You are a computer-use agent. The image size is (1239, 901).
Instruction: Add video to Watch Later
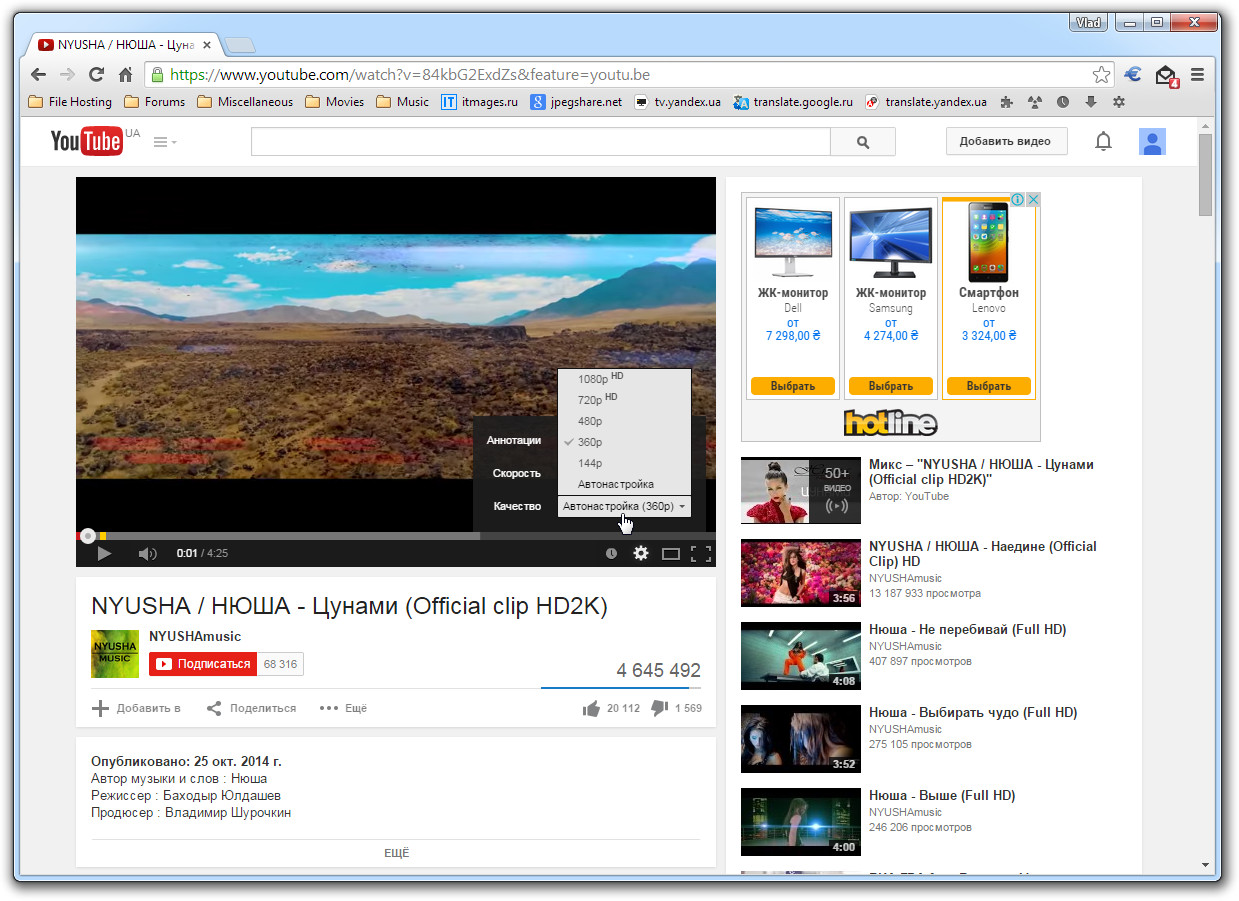click(x=611, y=553)
